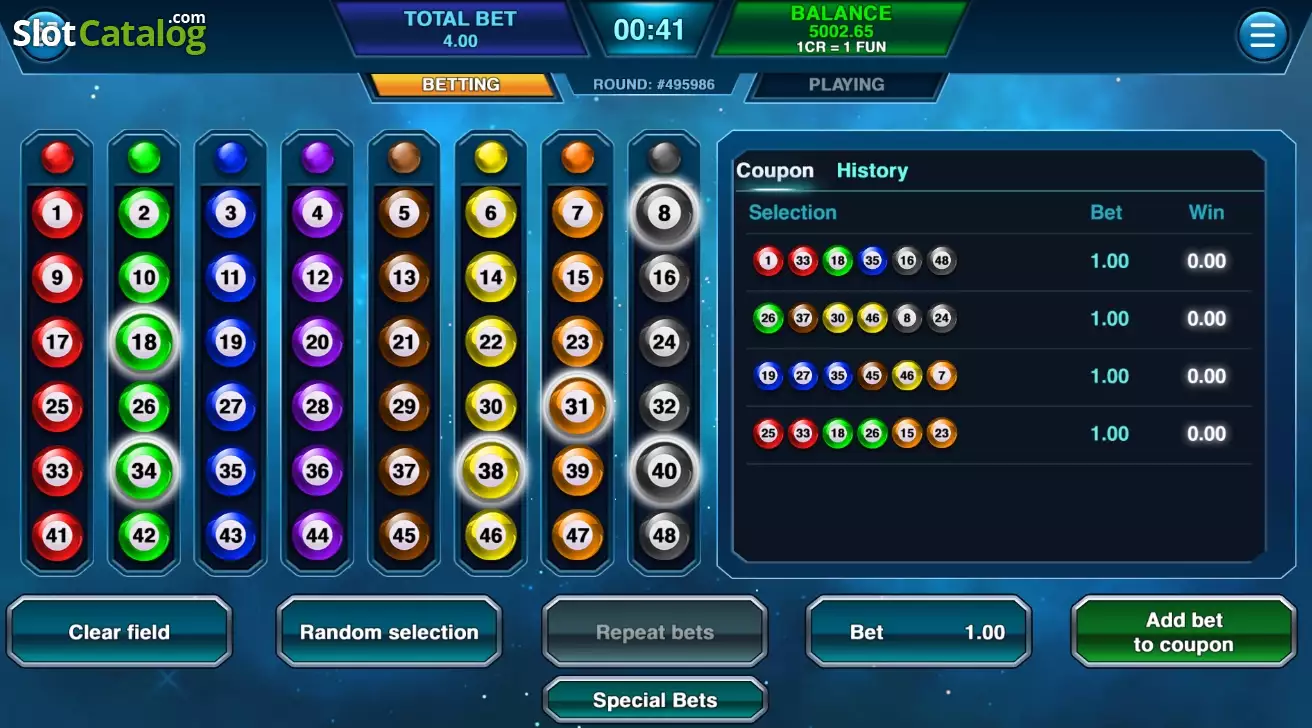Choose blue ball number 43

[231, 535]
